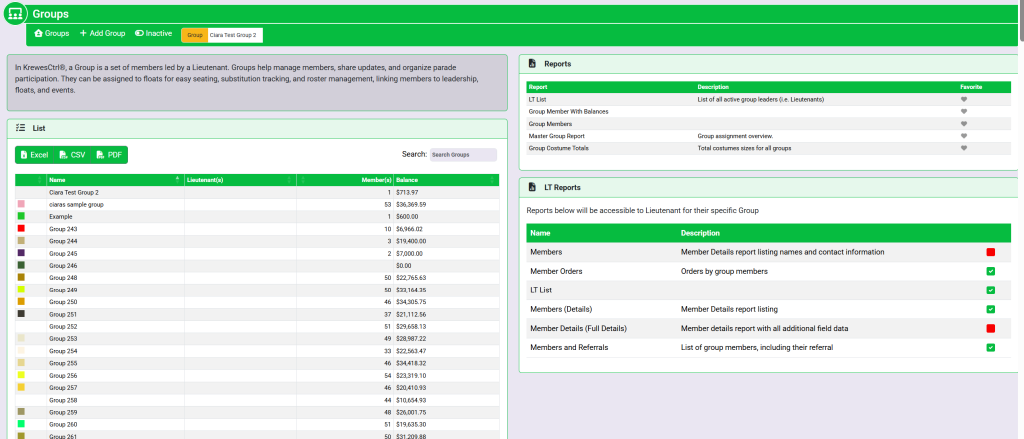Click heart icon for Group Members report
The width and height of the screenshot is (1024, 439).
pyautogui.click(x=964, y=124)
